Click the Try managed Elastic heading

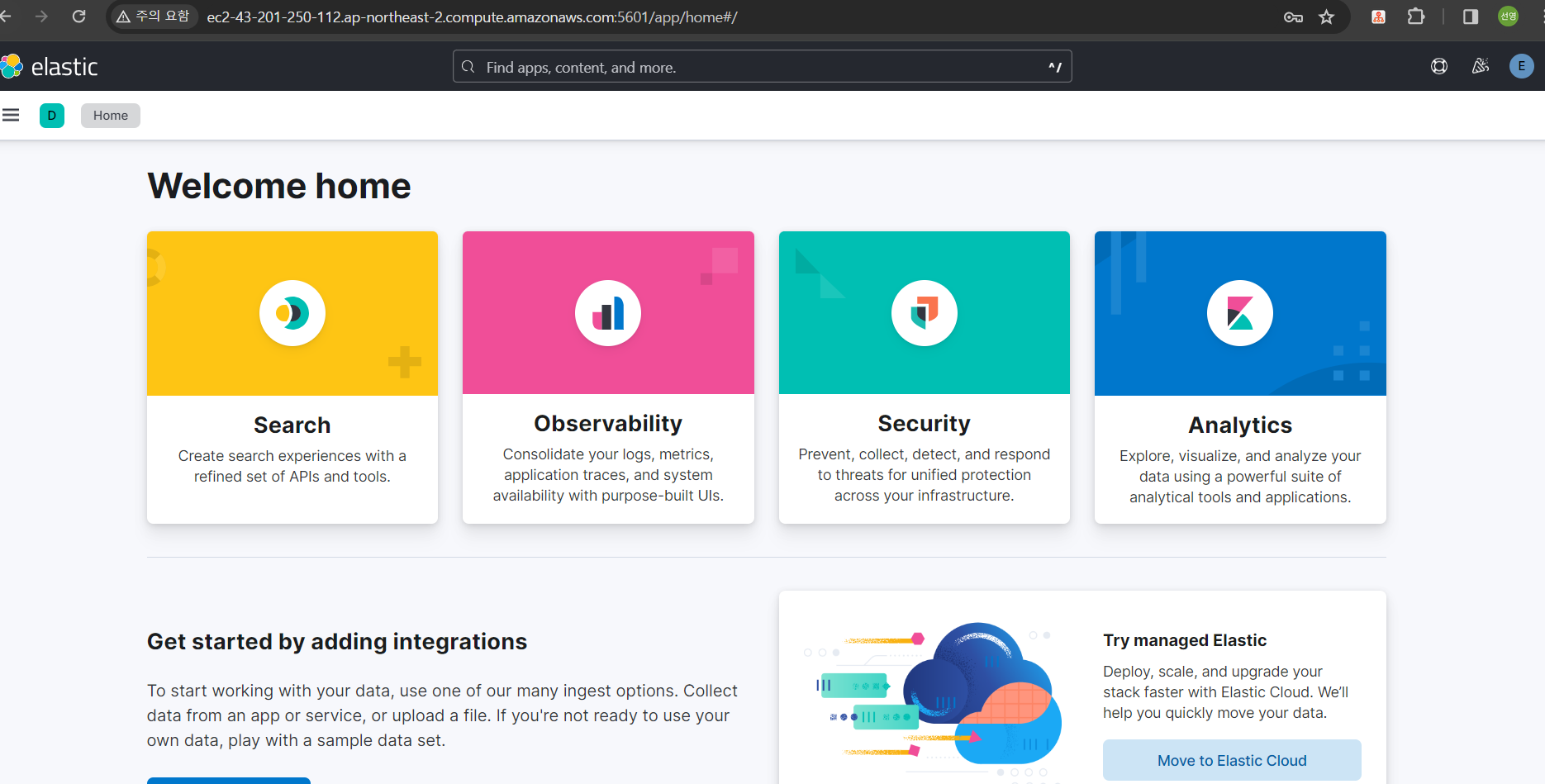coord(1185,640)
